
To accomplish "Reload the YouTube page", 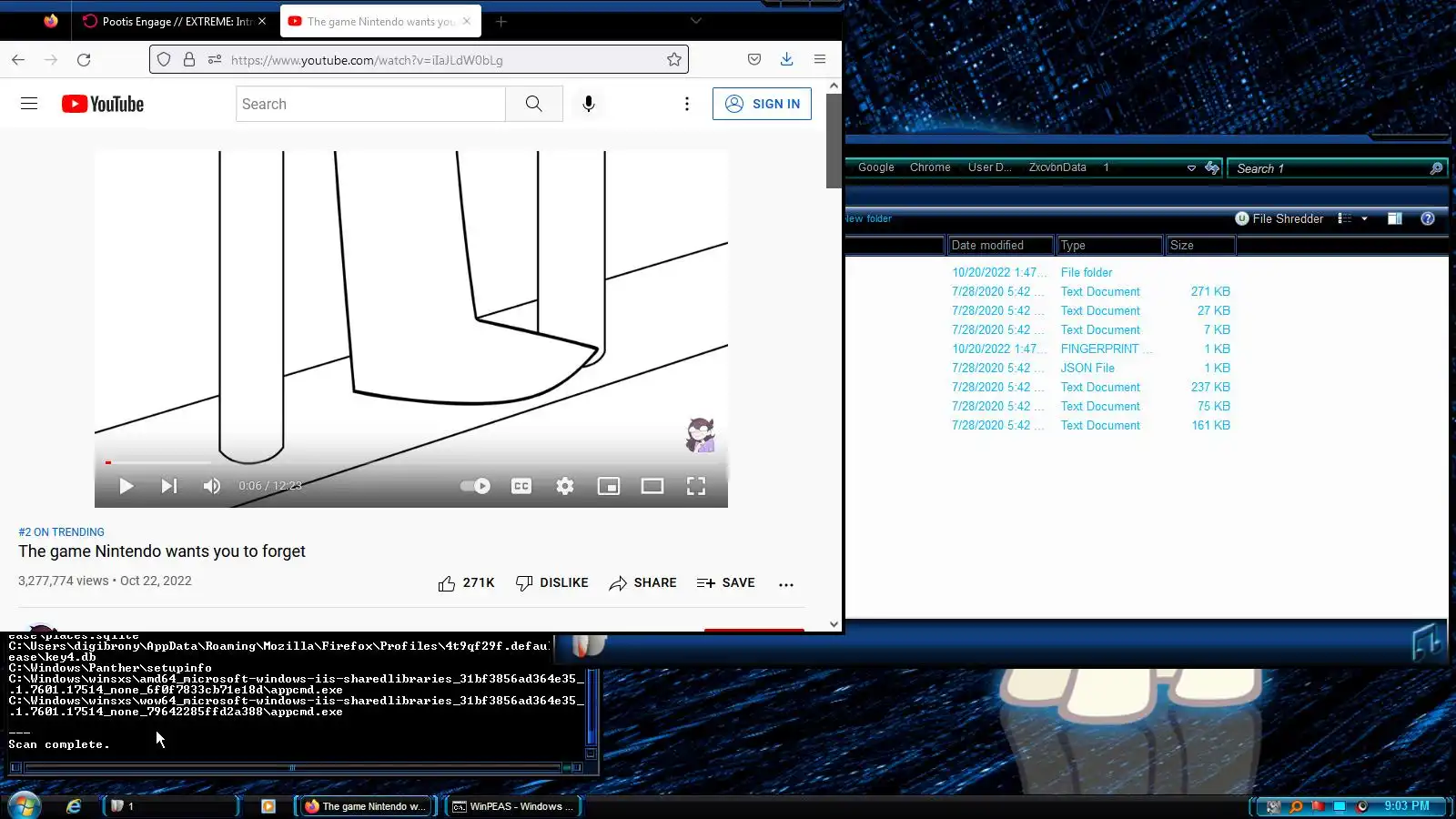I will click(x=84, y=60).
